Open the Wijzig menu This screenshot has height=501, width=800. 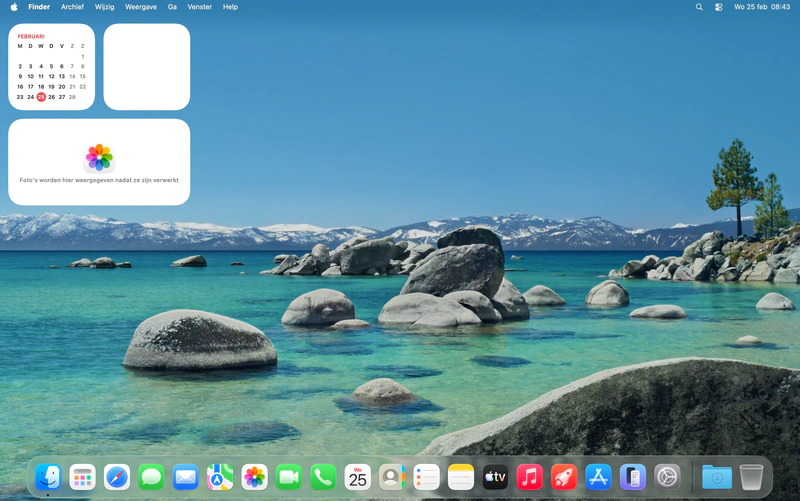tap(105, 7)
